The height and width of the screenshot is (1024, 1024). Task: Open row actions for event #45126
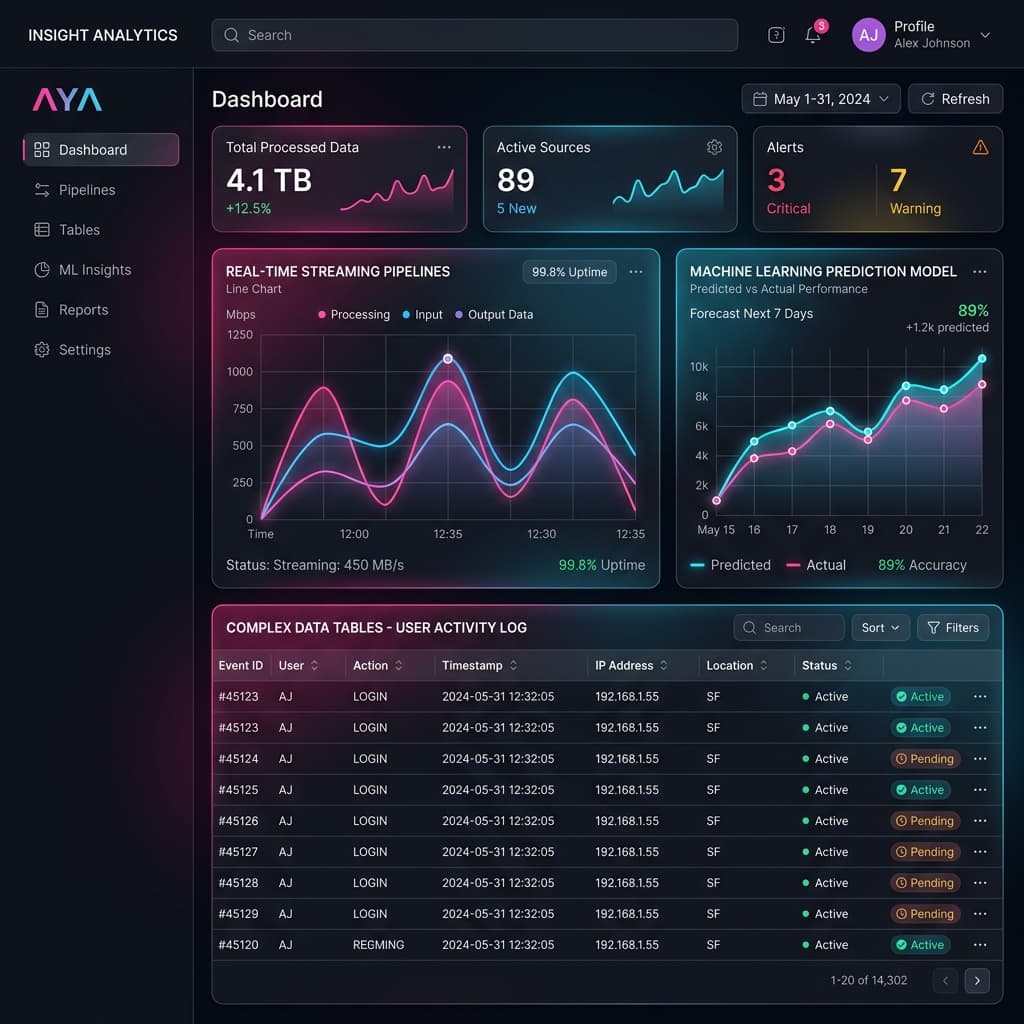pyautogui.click(x=980, y=820)
